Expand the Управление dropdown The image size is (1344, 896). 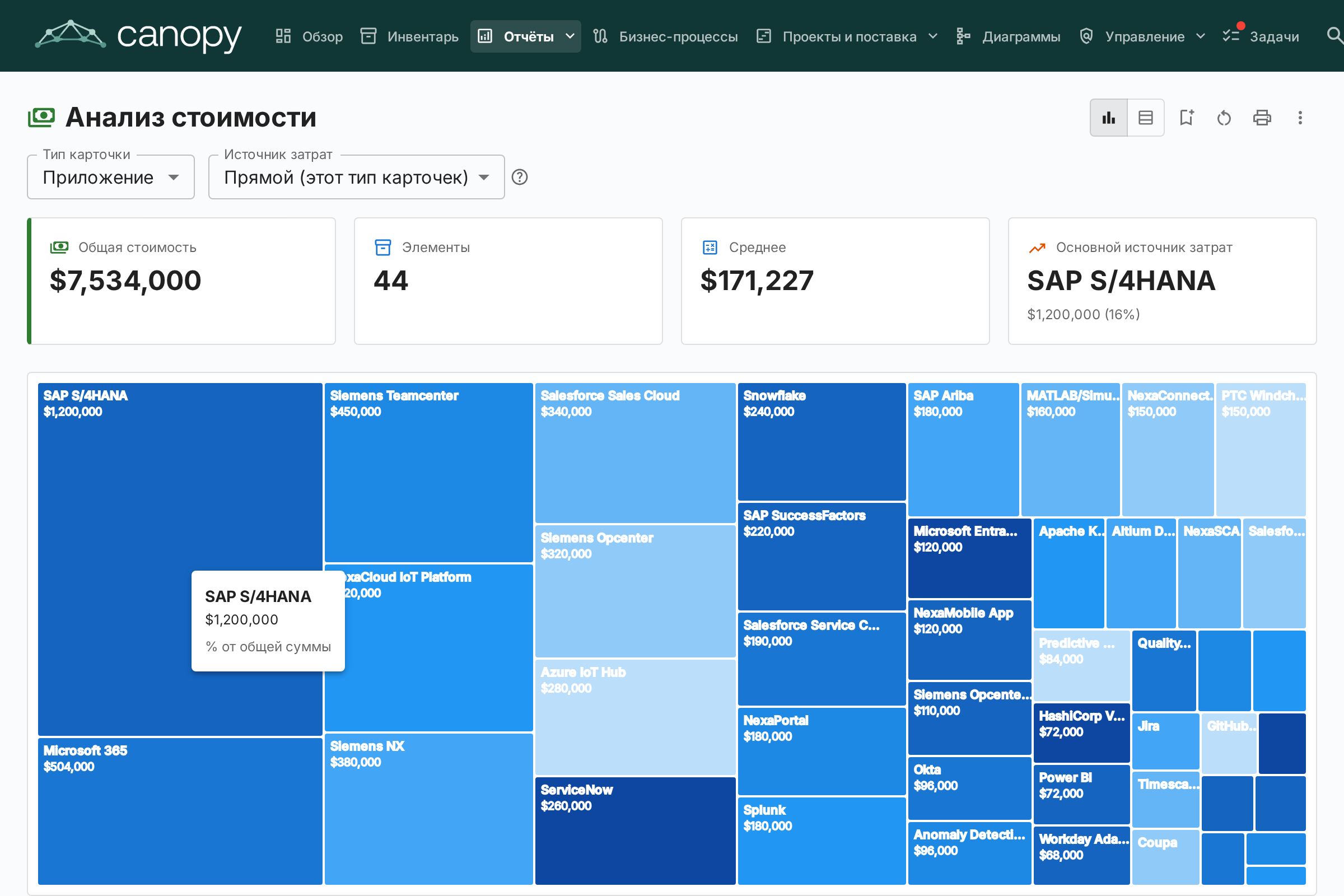pos(1142,36)
